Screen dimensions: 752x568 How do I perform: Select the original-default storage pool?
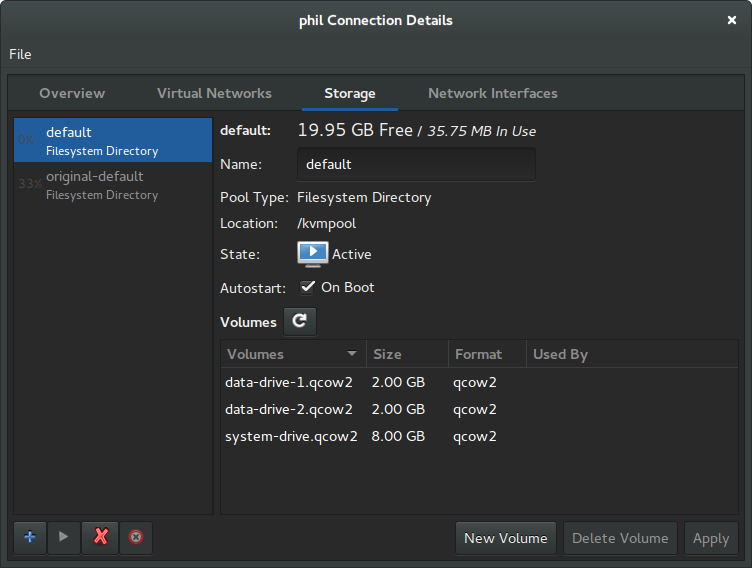click(x=113, y=184)
